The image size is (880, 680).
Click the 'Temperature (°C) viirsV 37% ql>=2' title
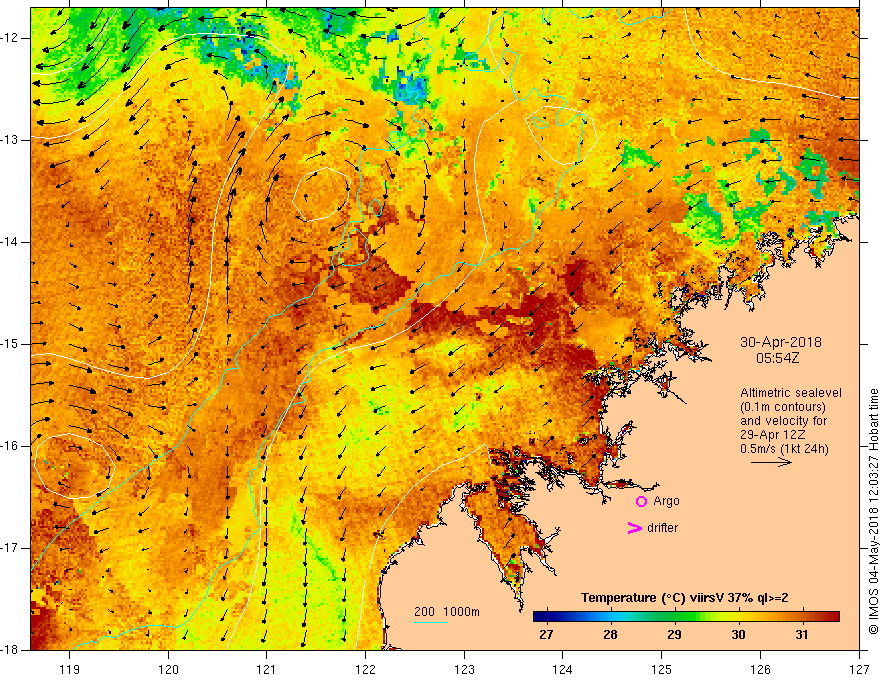tap(684, 598)
